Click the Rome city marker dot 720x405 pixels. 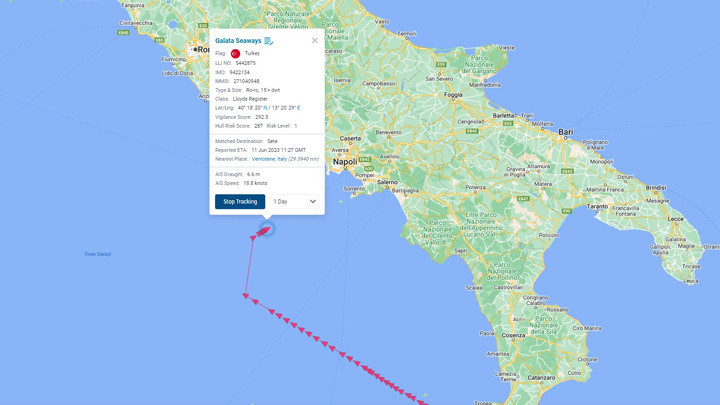click(195, 49)
